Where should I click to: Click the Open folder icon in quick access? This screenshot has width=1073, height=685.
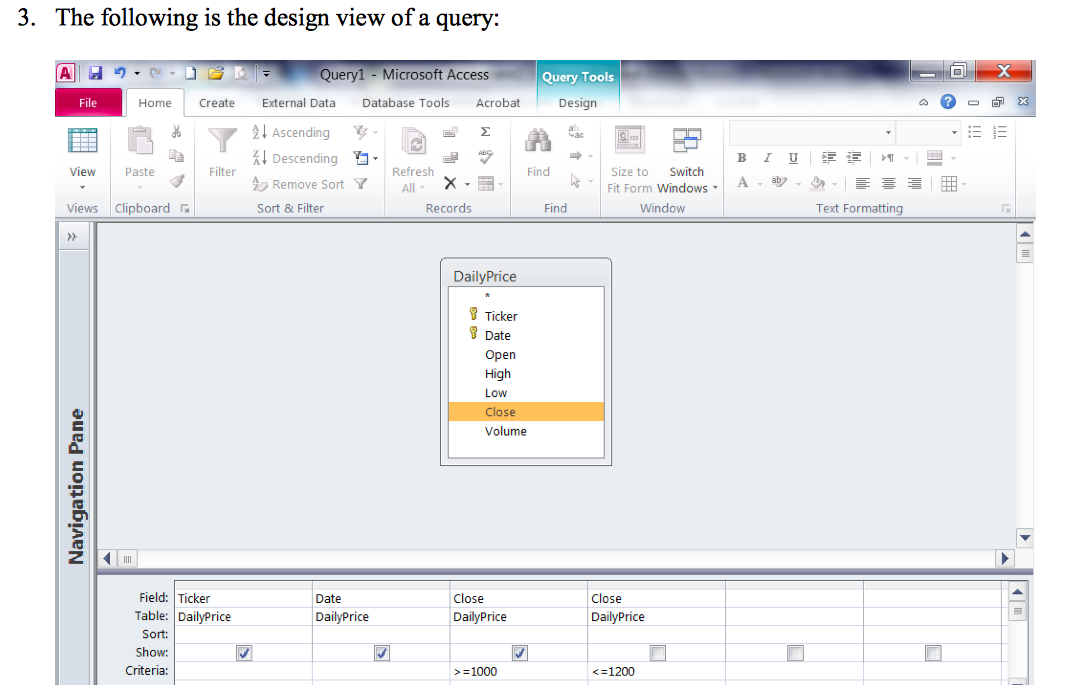click(x=216, y=73)
